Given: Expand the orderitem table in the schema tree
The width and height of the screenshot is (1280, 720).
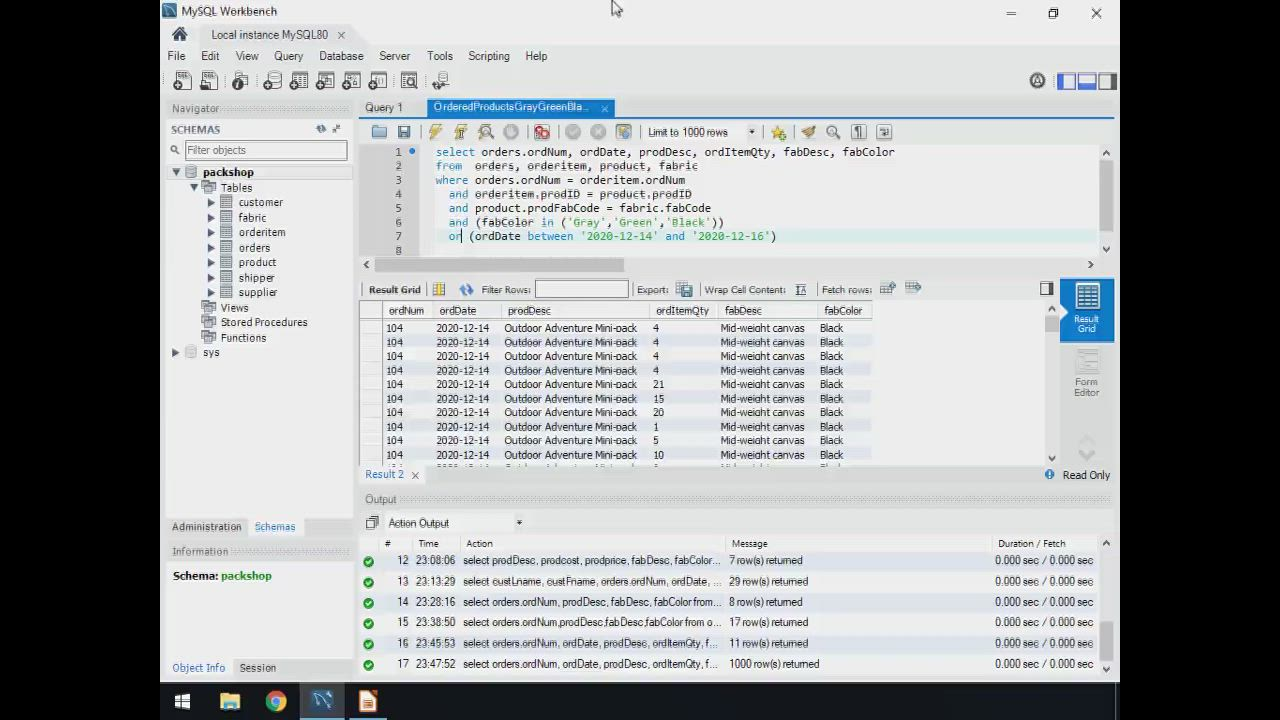Looking at the screenshot, I should pos(212,233).
